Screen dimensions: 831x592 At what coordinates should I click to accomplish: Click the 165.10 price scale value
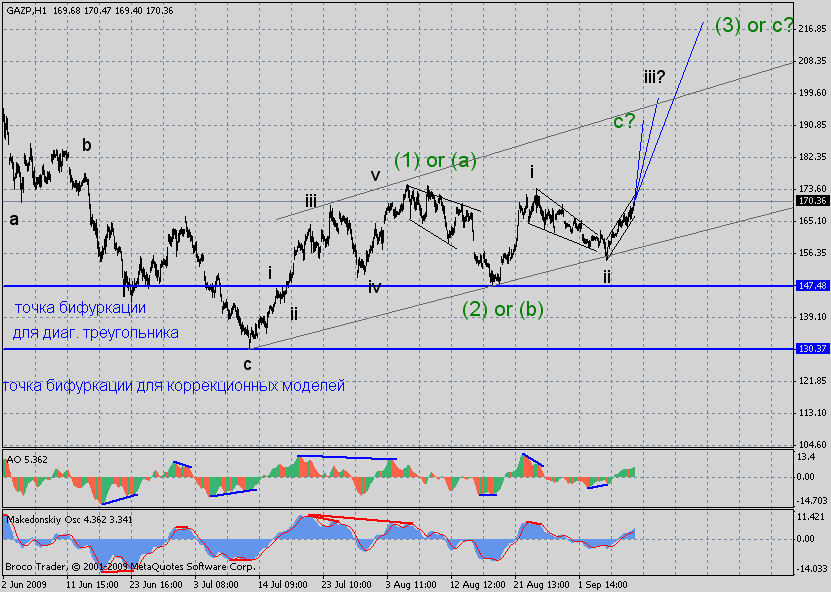812,220
